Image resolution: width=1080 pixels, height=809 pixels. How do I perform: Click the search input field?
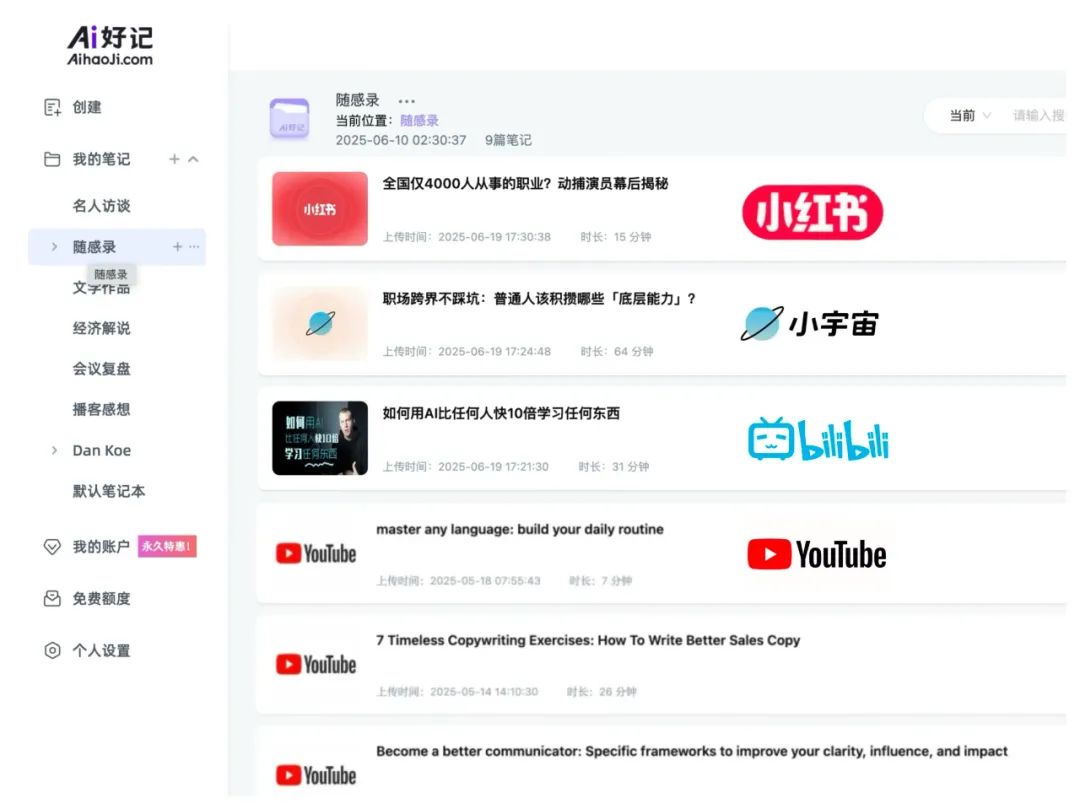click(1039, 115)
